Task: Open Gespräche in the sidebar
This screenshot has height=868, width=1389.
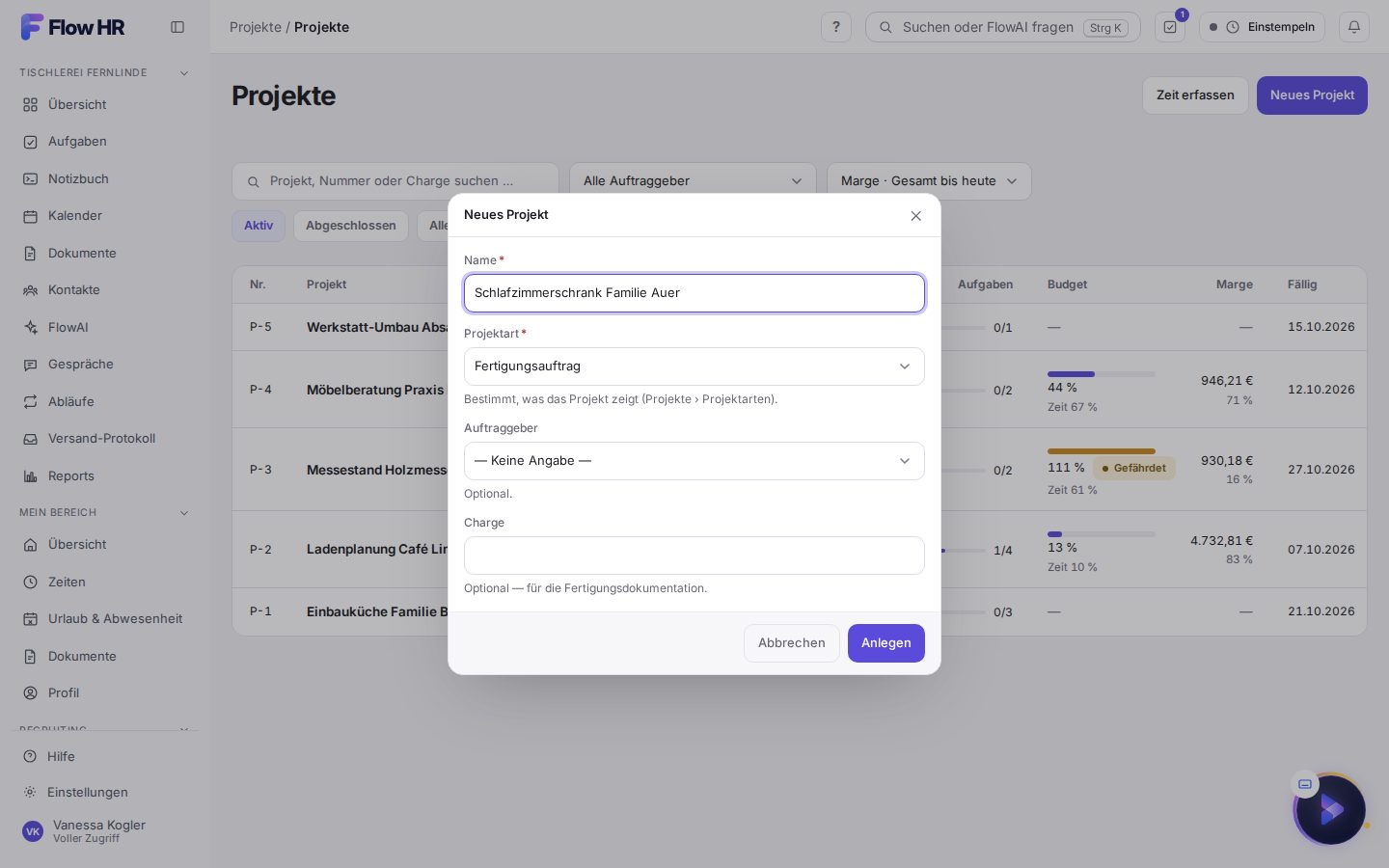Action: [x=104, y=365]
